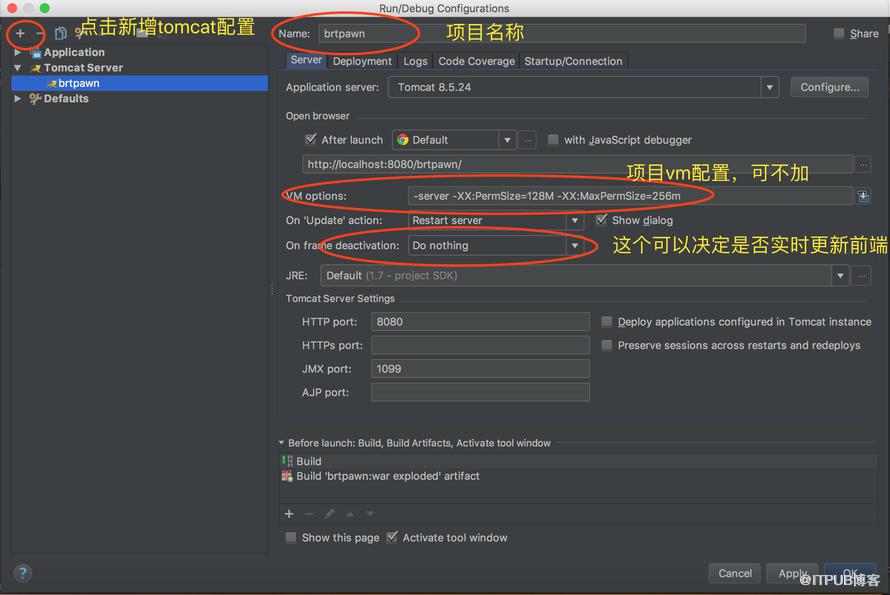Image resolution: width=890 pixels, height=595 pixels.
Task: Click the Apply button
Action: pos(792,573)
